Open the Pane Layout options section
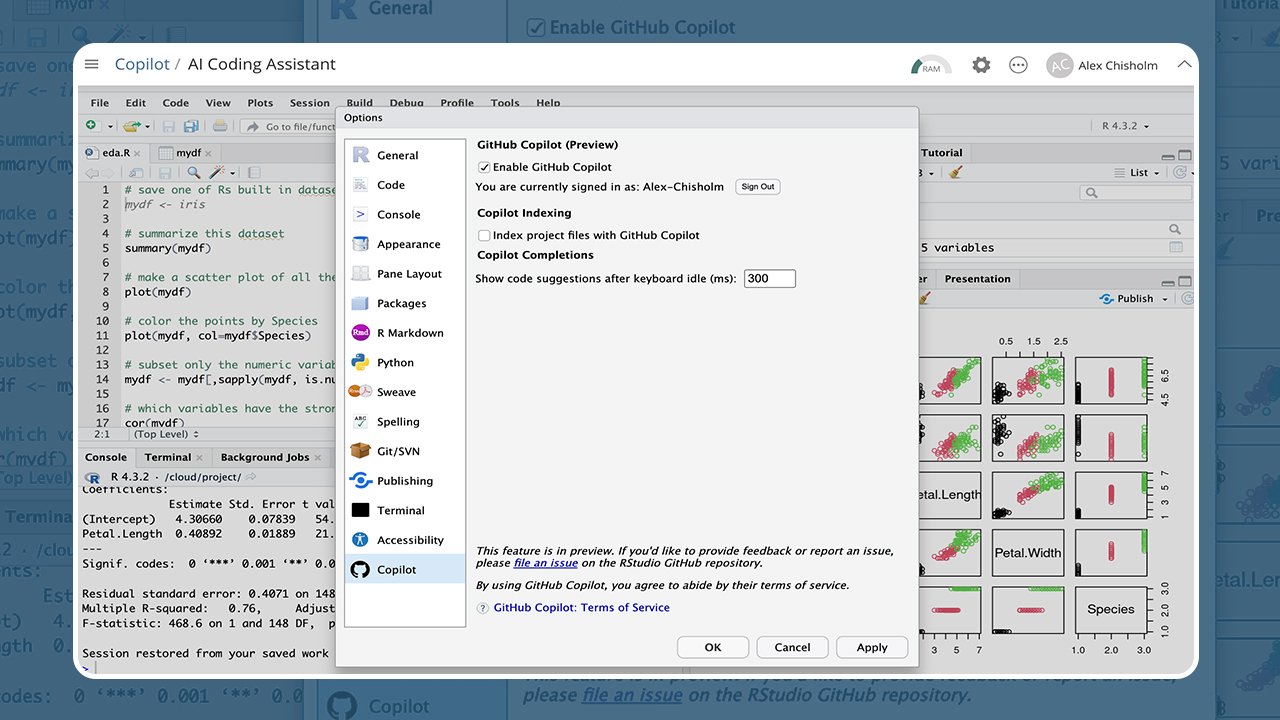The width and height of the screenshot is (1280, 720). 408,274
